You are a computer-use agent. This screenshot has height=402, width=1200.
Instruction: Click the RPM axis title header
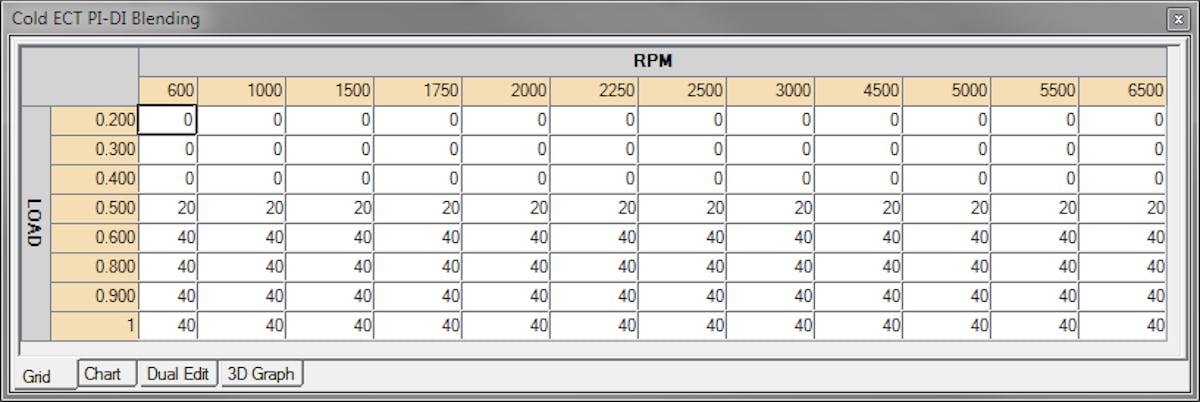[x=652, y=61]
